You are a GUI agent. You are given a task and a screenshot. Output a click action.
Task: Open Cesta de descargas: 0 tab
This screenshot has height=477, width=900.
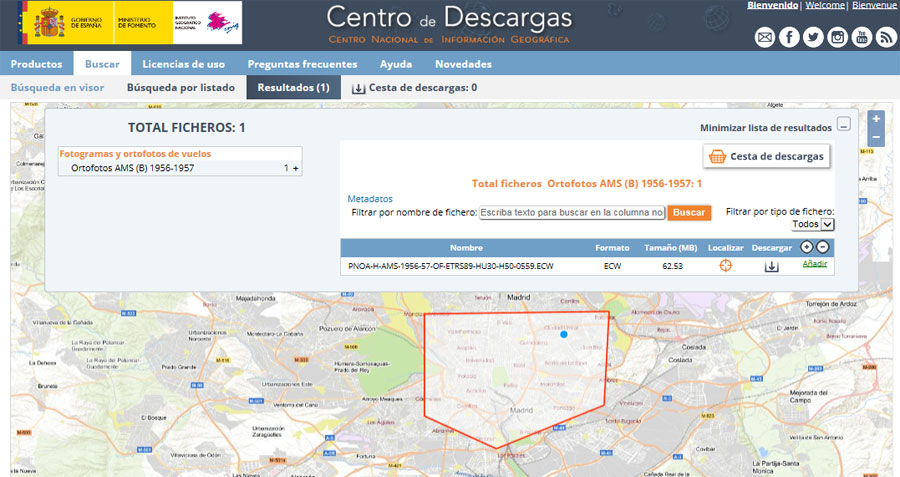pos(422,87)
